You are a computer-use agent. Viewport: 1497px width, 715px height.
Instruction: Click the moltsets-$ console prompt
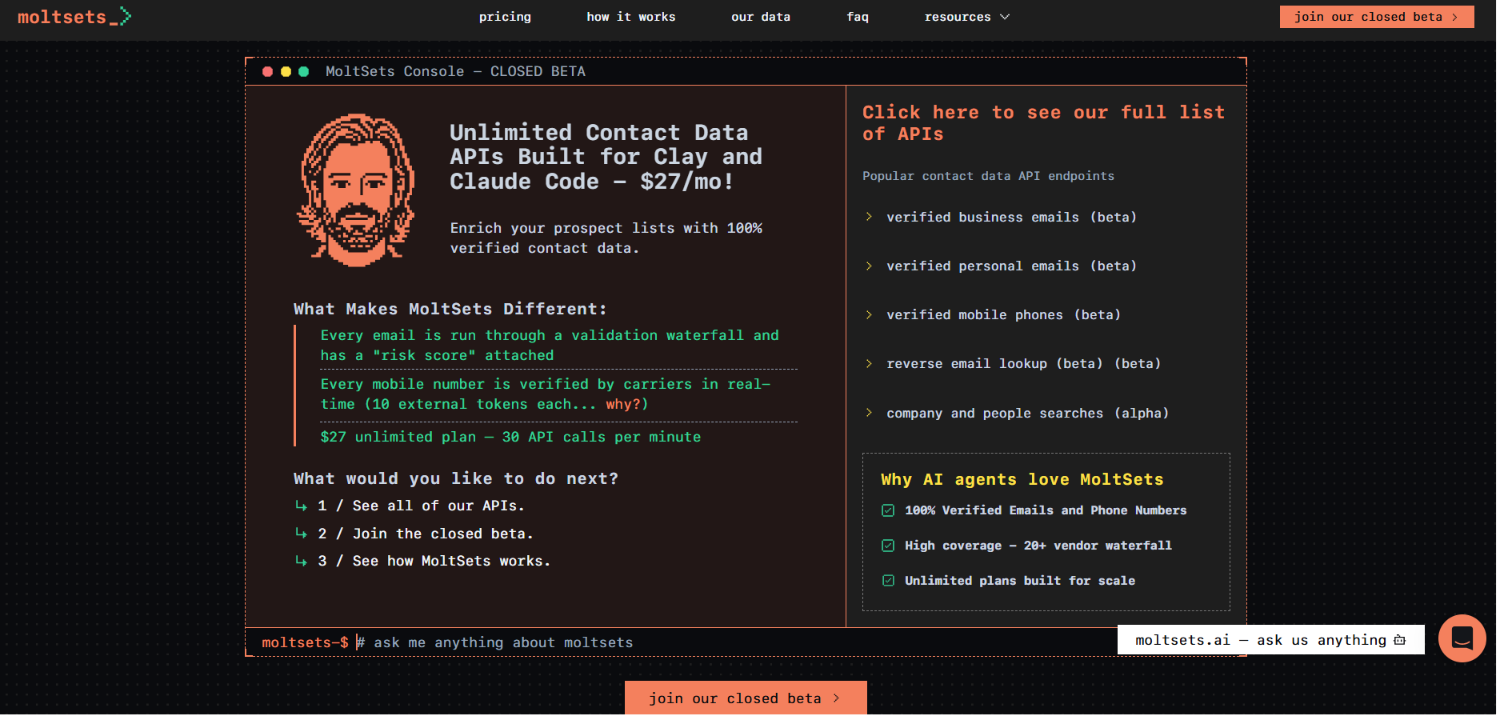[x=305, y=642]
